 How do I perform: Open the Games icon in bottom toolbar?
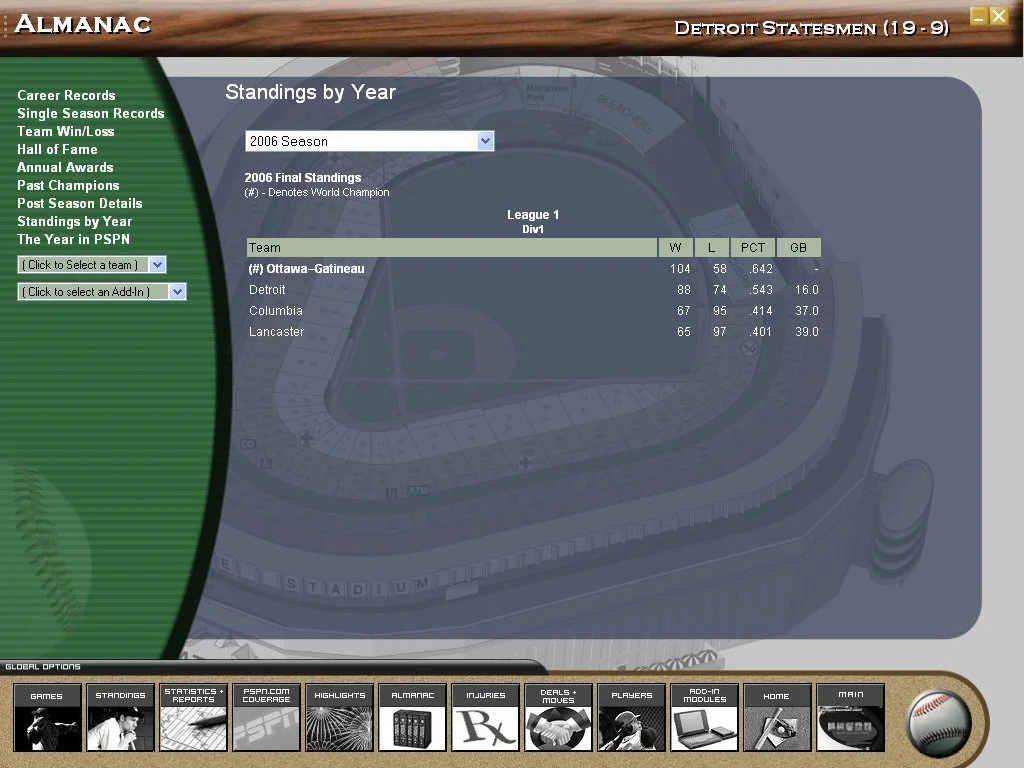pyautogui.click(x=47, y=717)
